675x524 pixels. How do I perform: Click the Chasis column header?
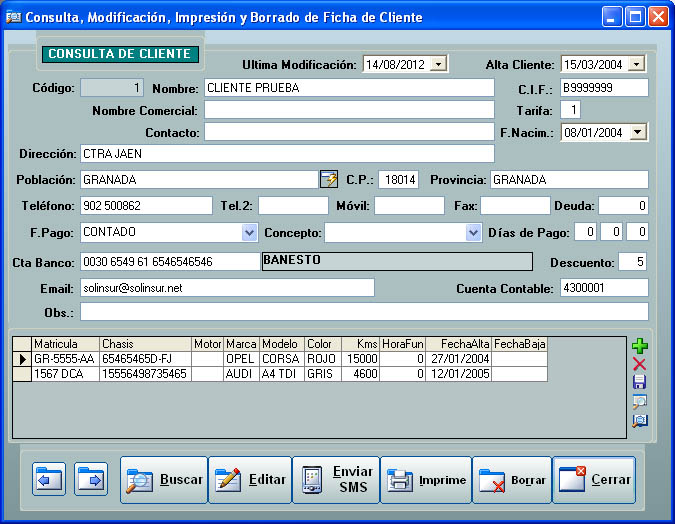pos(145,344)
